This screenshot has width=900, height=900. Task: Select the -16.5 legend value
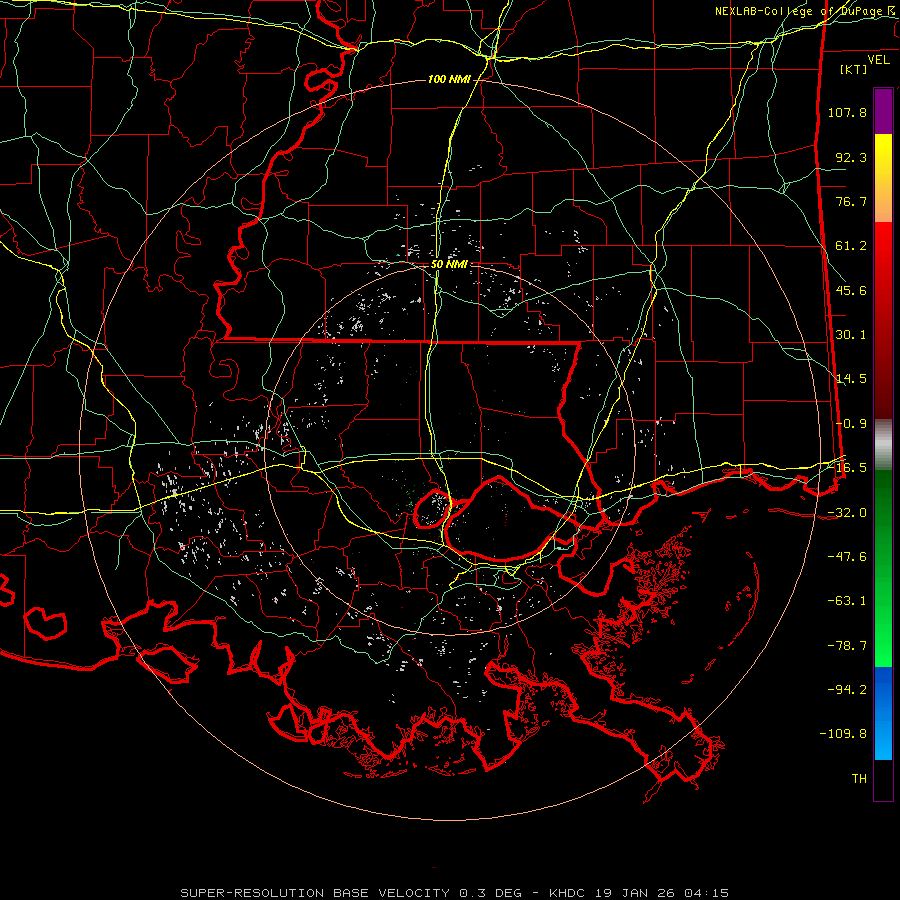click(851, 468)
